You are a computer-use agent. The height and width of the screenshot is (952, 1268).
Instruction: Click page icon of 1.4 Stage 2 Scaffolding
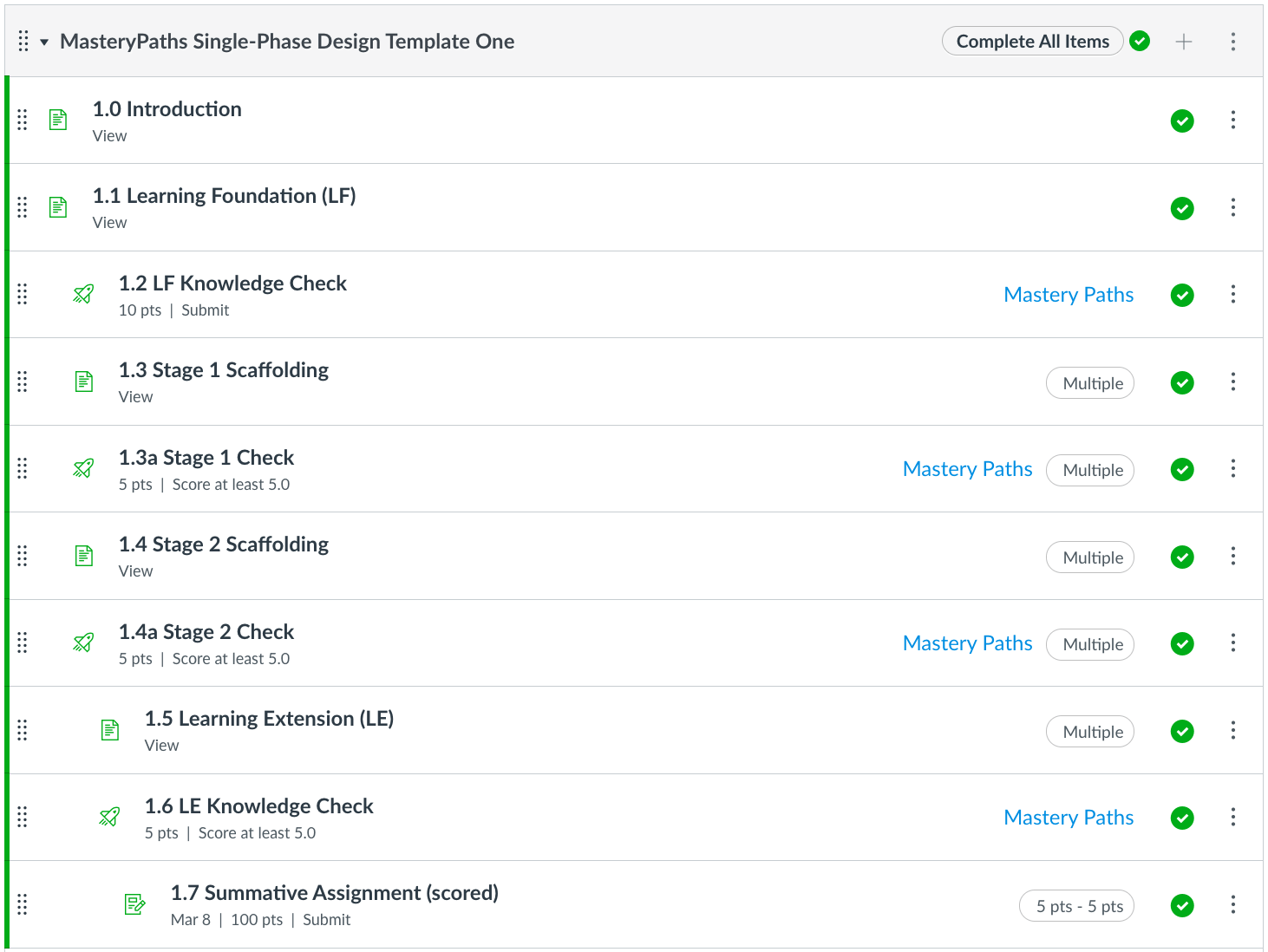pyautogui.click(x=84, y=556)
